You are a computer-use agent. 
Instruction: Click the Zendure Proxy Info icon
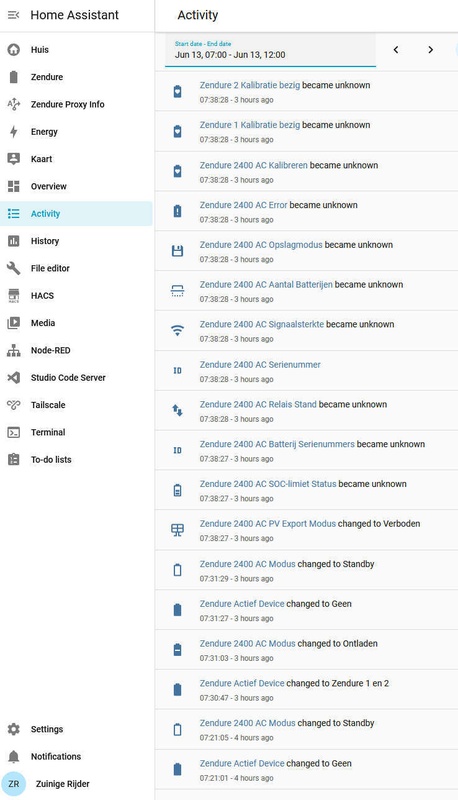(x=14, y=104)
